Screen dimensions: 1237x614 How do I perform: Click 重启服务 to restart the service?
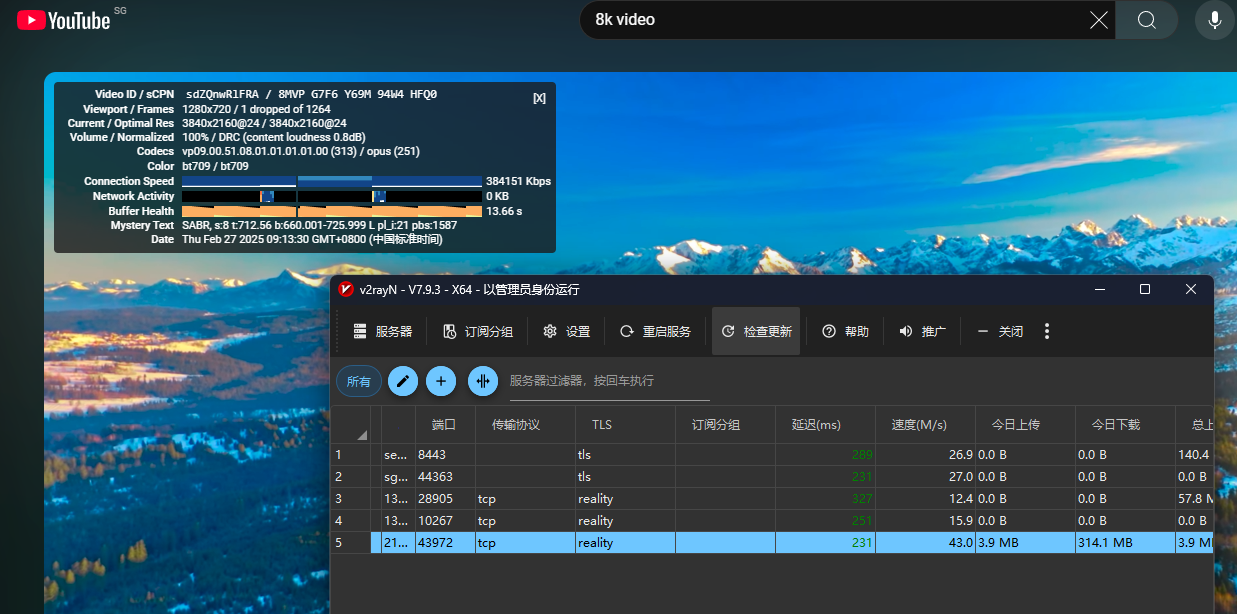(x=655, y=331)
